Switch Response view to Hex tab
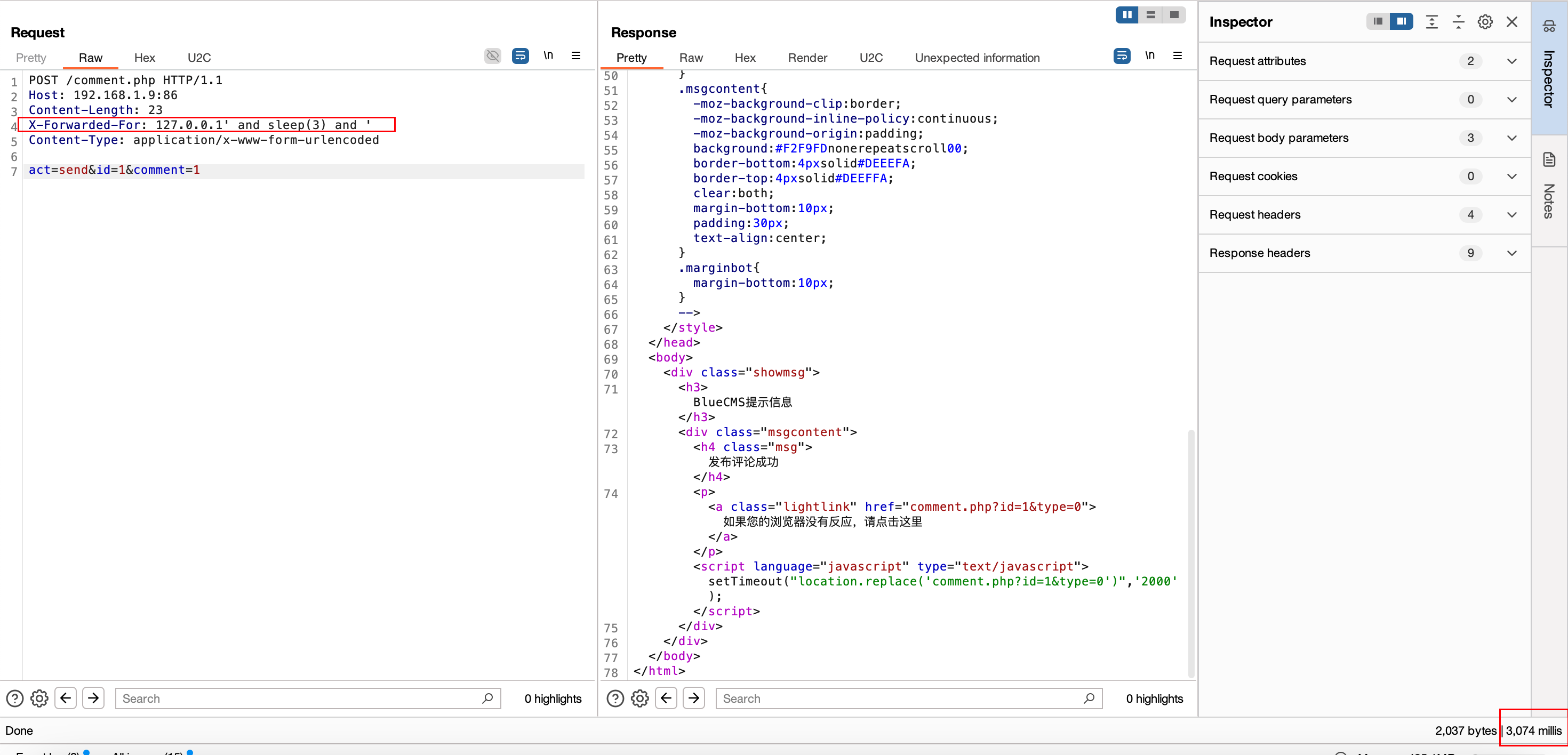The height and width of the screenshot is (755, 1568). [745, 58]
